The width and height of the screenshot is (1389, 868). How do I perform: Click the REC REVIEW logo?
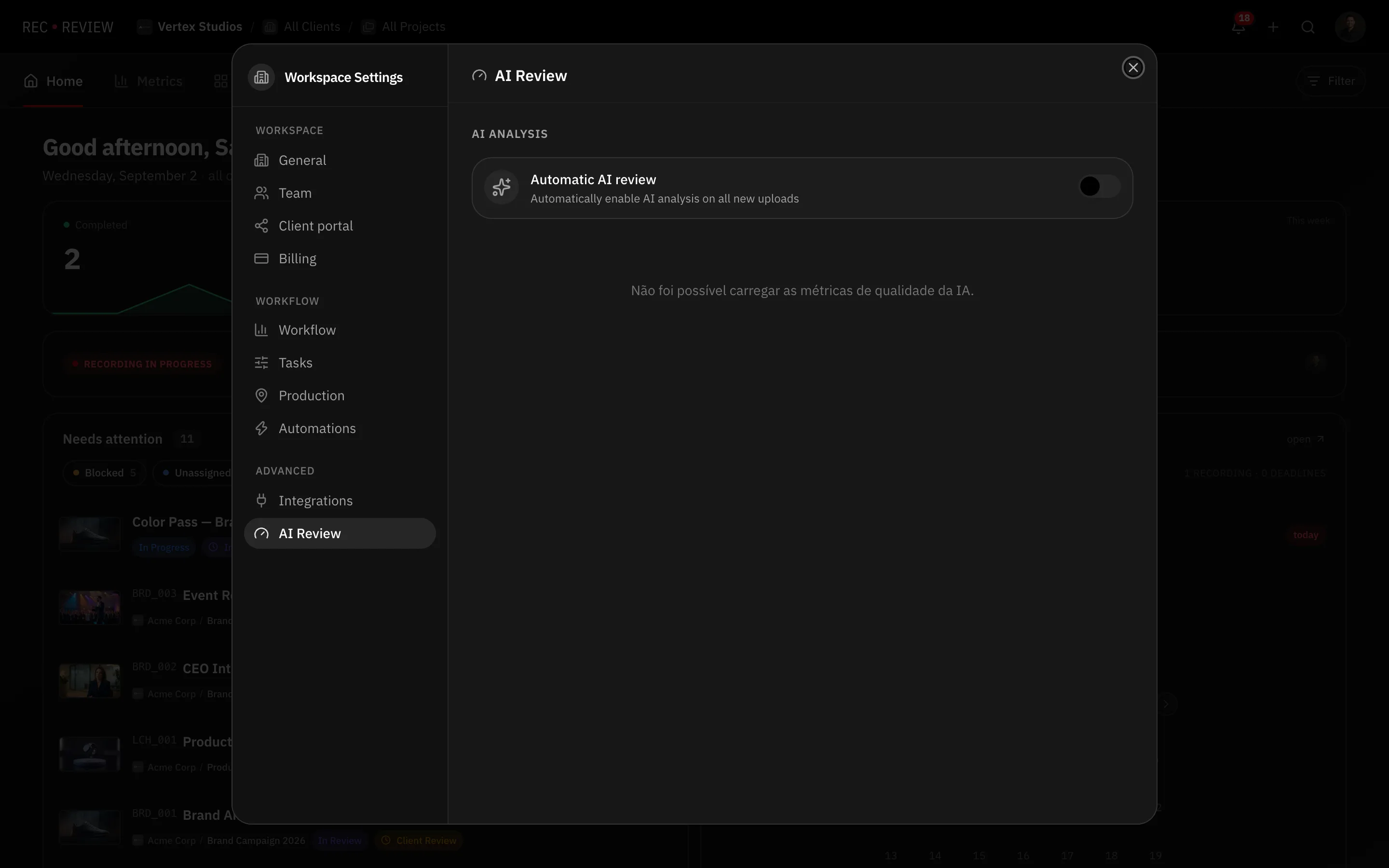click(x=68, y=27)
